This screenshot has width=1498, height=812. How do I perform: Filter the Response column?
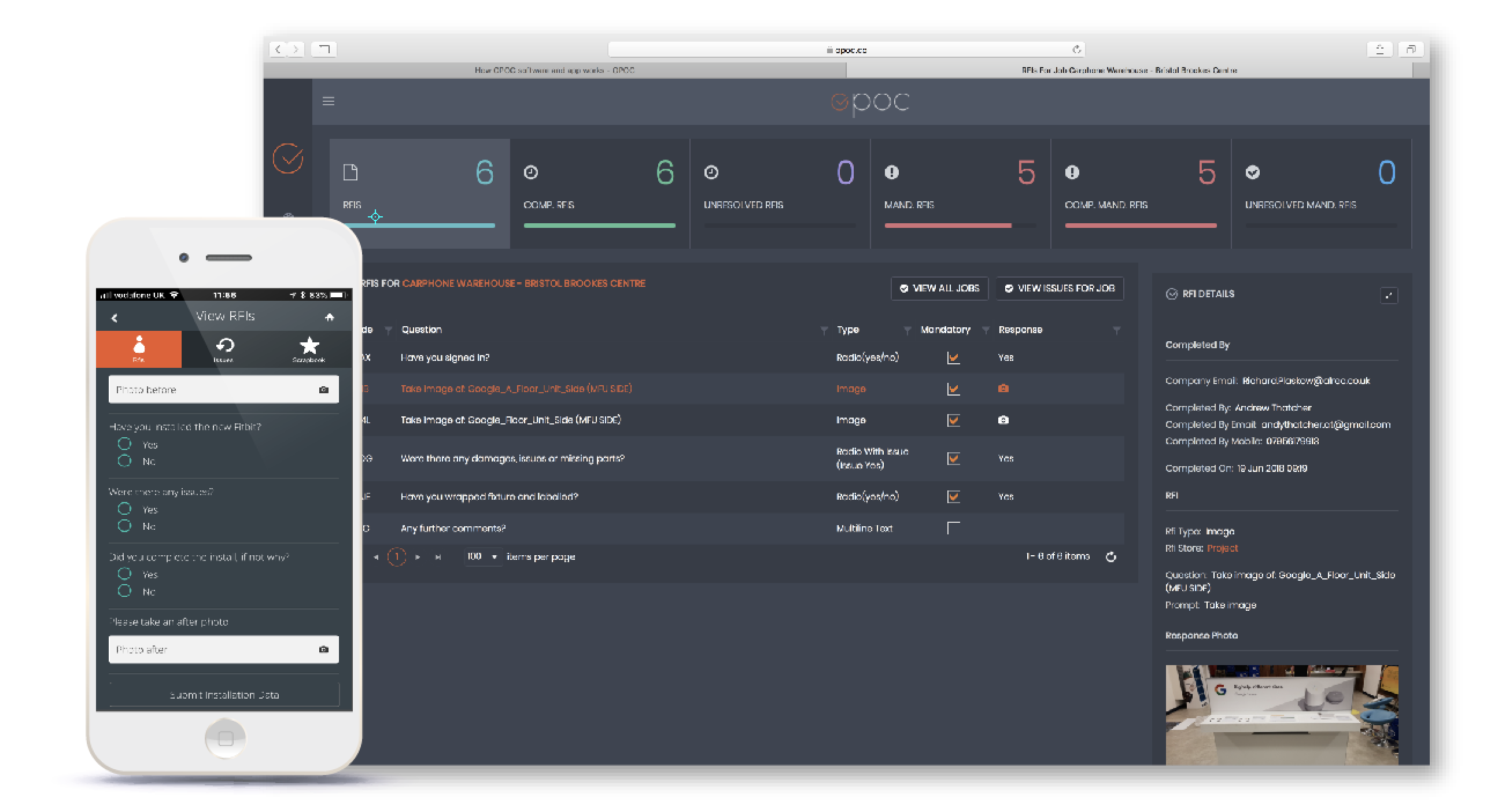tap(1116, 330)
